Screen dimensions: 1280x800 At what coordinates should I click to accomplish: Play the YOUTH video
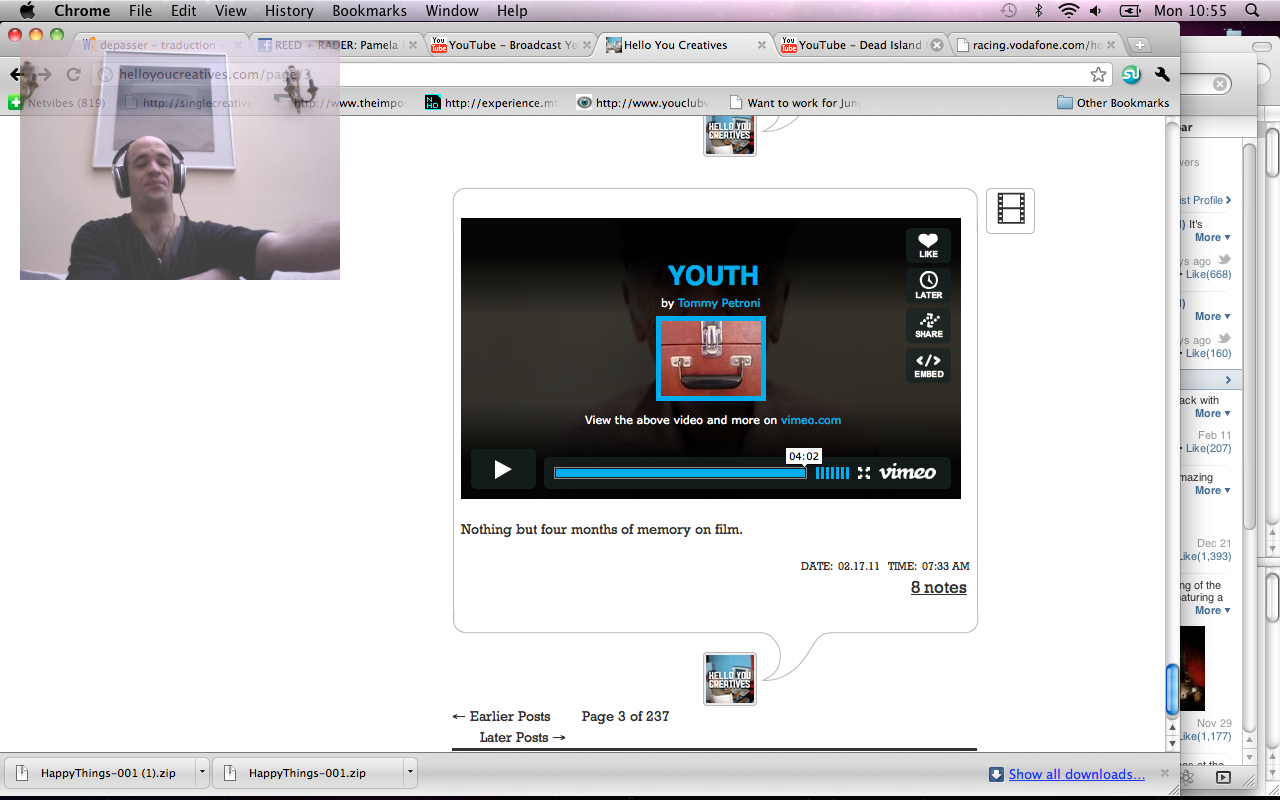click(503, 470)
